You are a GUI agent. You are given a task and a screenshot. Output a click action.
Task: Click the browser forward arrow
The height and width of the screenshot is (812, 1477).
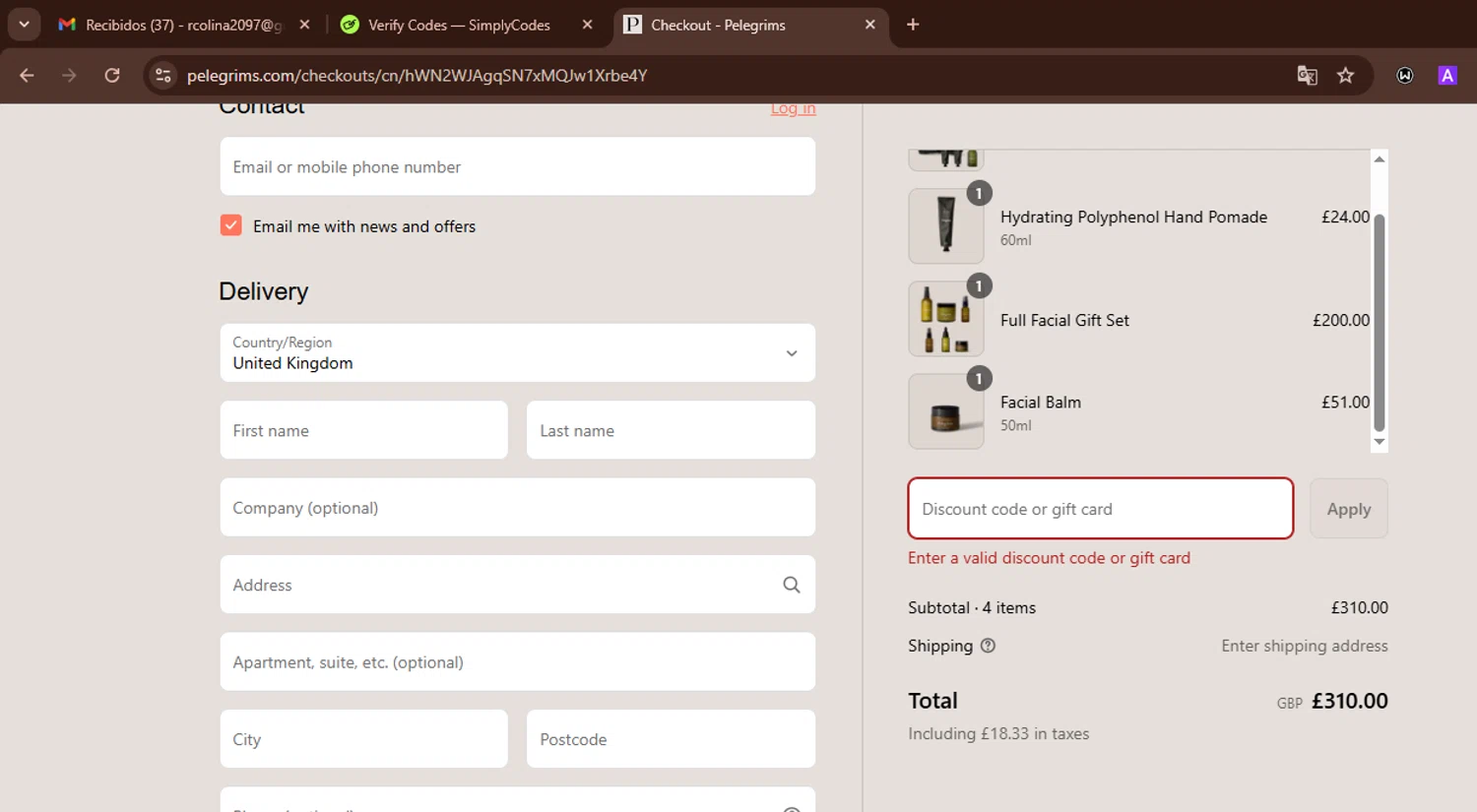[69, 76]
